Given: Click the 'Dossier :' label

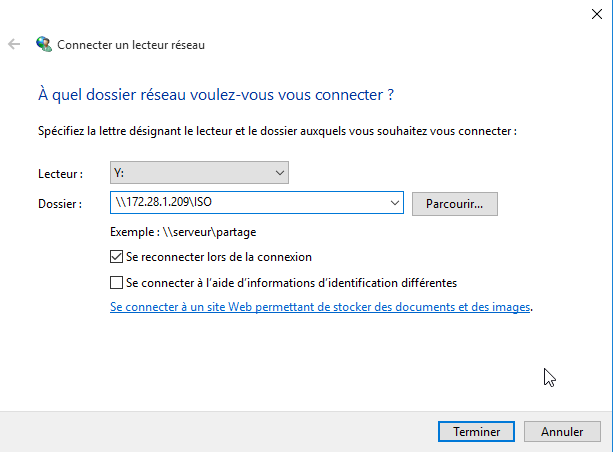Looking at the screenshot, I should click(60, 204).
